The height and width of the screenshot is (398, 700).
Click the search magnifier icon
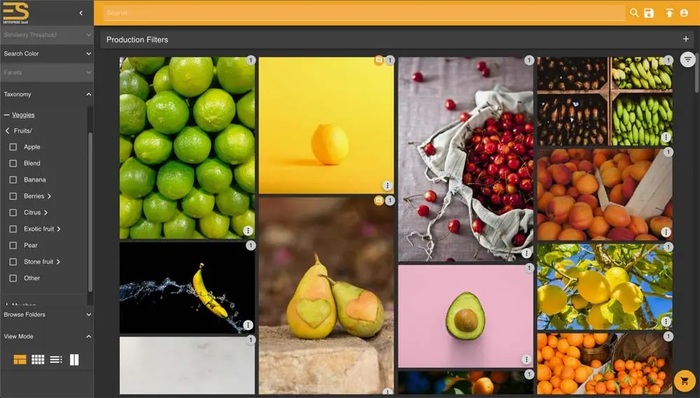[634, 13]
